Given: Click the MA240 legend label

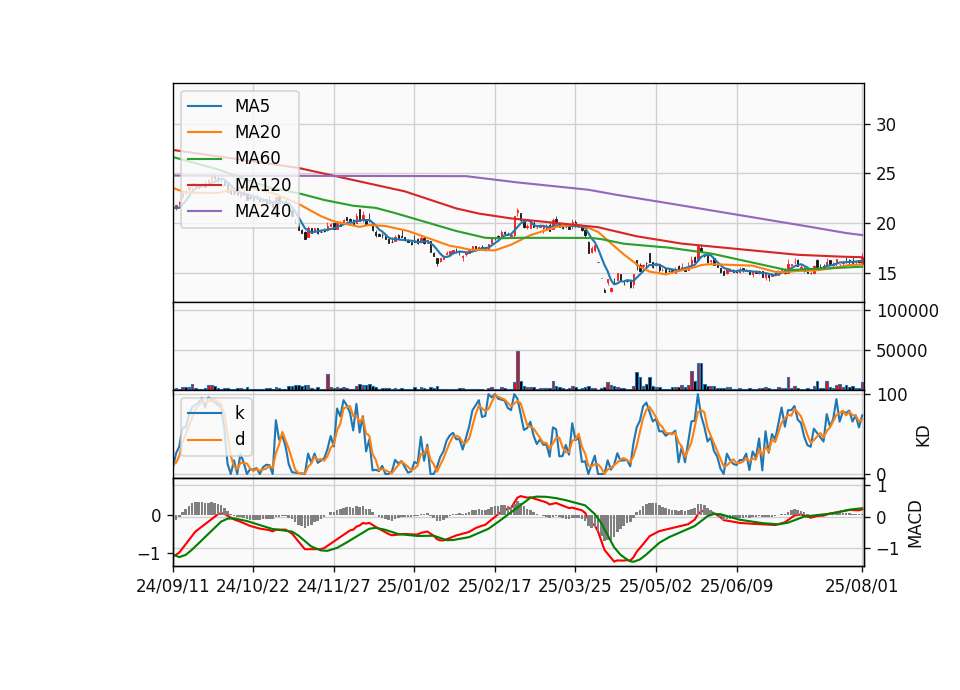Looking at the screenshot, I should coord(263,211).
